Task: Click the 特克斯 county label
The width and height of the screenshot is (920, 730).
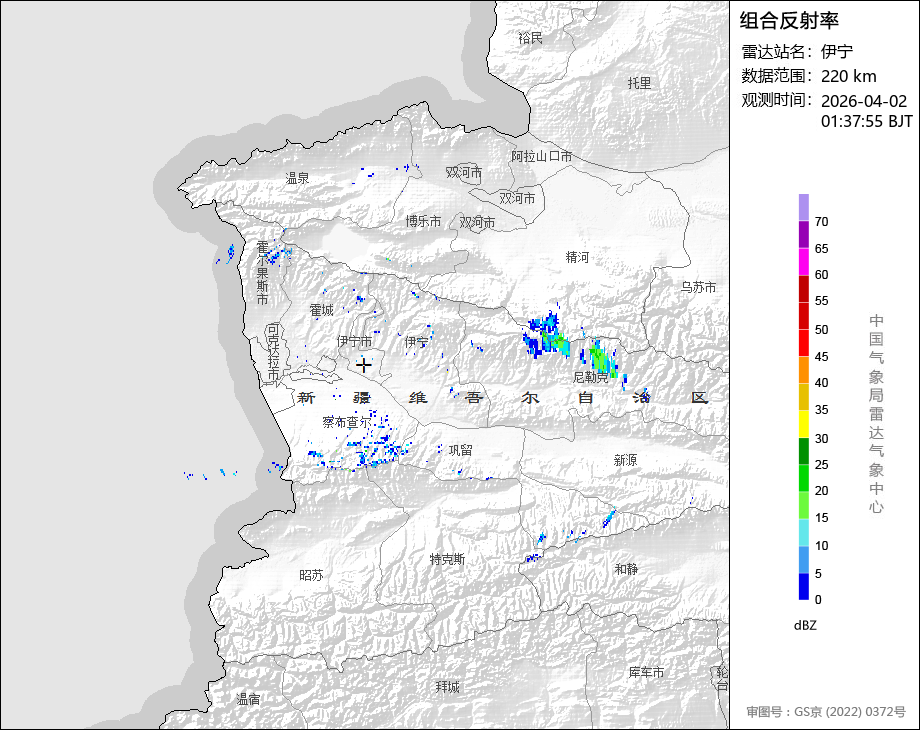Action: coord(448,559)
